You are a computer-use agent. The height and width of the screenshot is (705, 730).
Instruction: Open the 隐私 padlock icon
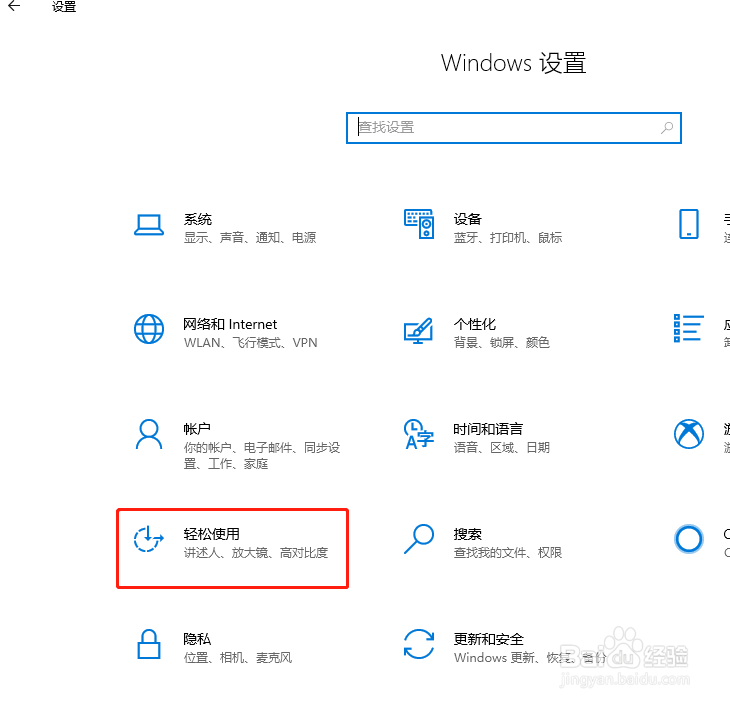149,644
